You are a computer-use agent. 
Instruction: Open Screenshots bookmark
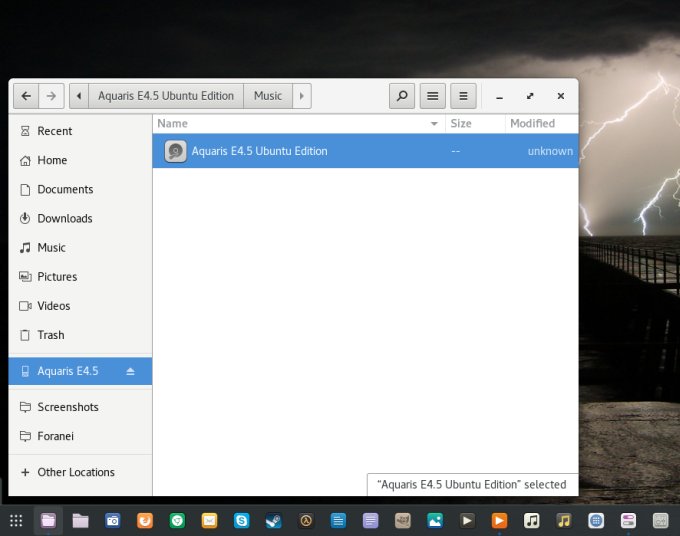coord(67,407)
